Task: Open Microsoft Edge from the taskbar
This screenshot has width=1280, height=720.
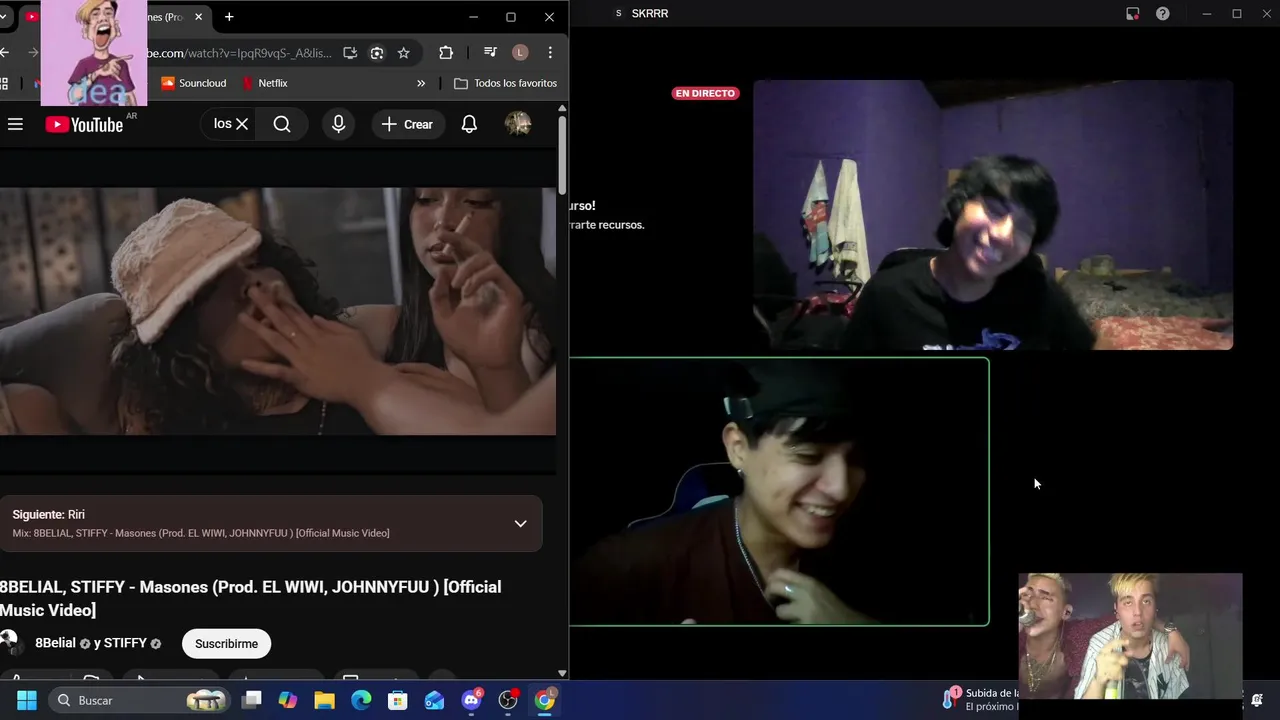Action: [361, 700]
